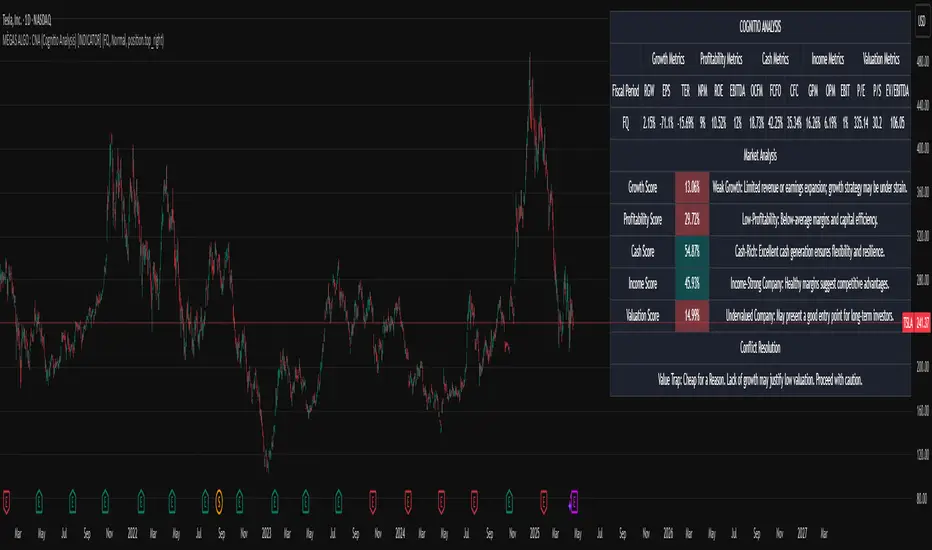Open the green earnings marker just after 2023 label
This screenshot has height=550, width=932.
(275, 501)
